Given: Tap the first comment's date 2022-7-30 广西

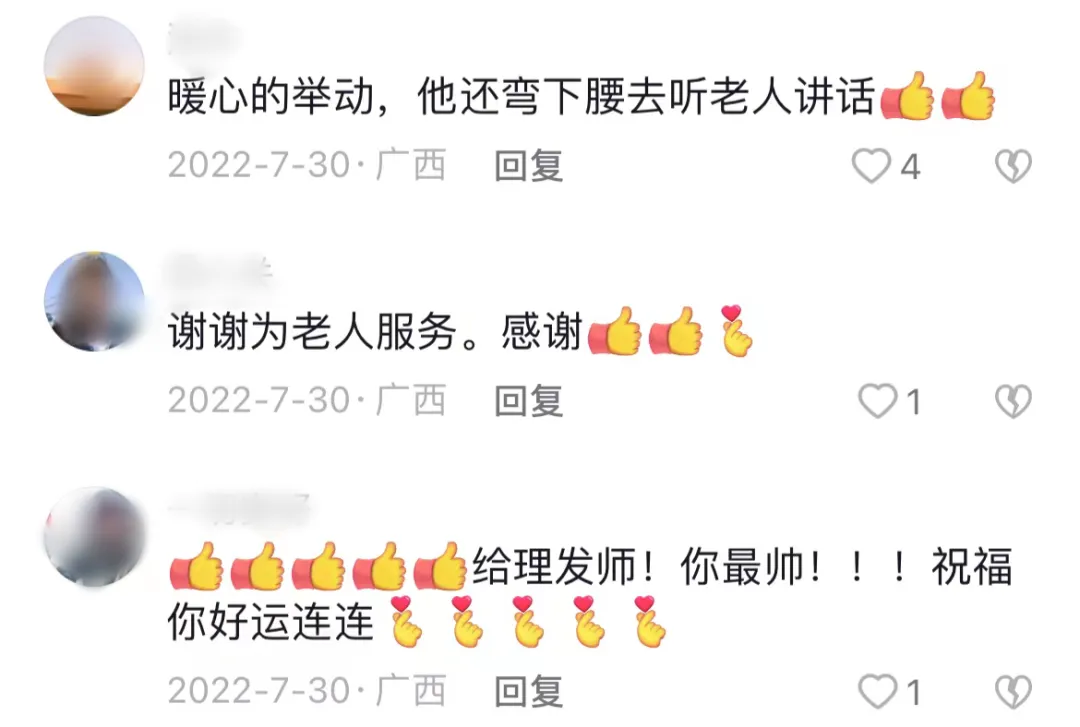Looking at the screenshot, I should tap(307, 165).
